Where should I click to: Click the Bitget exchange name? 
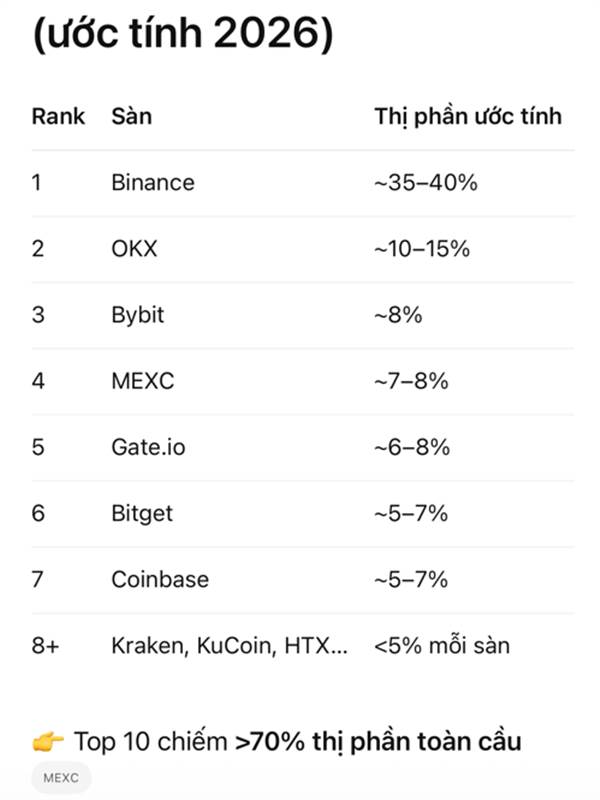coord(141,513)
